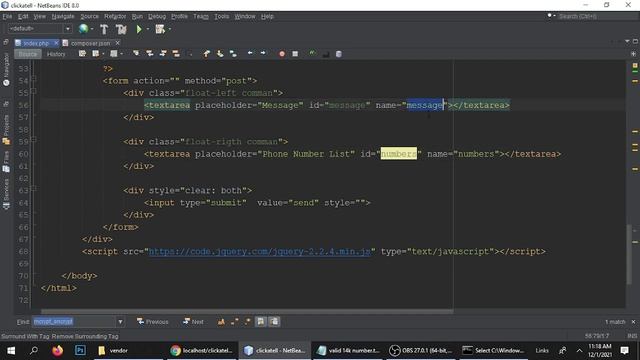640x360 pixels.
Task: Expand the Run Project dropdown arrow
Action: point(147,29)
